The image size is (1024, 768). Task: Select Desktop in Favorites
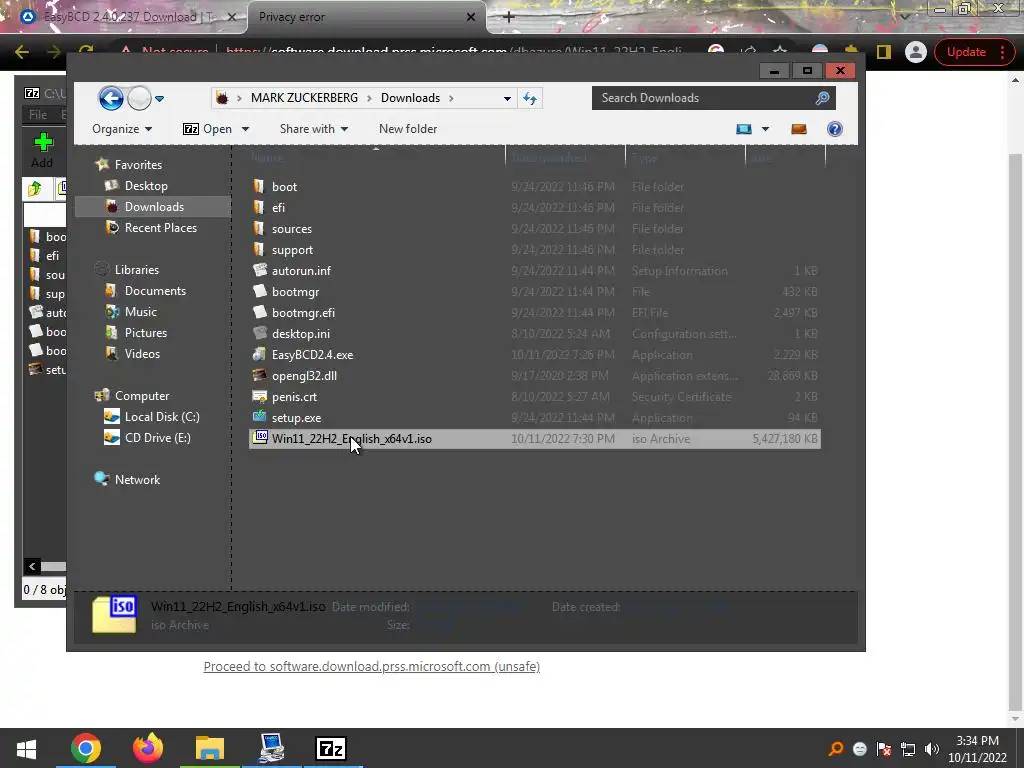coord(146,185)
